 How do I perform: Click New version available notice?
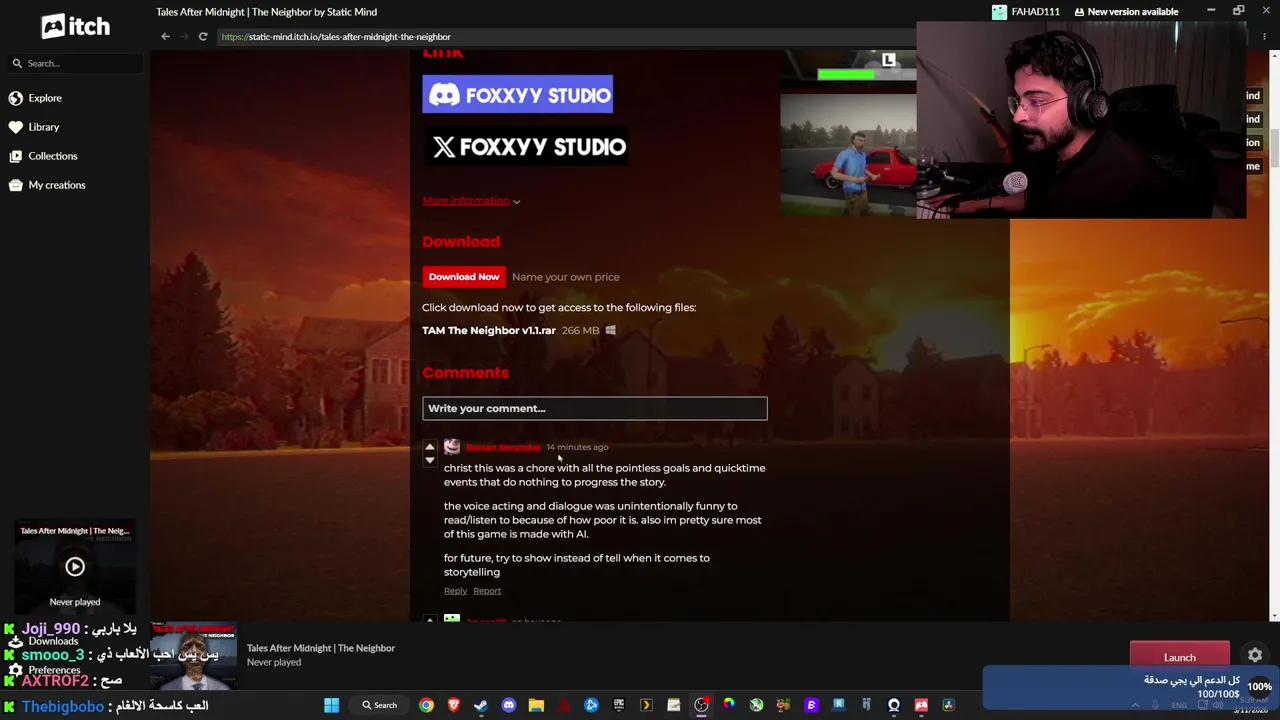(x=1126, y=12)
